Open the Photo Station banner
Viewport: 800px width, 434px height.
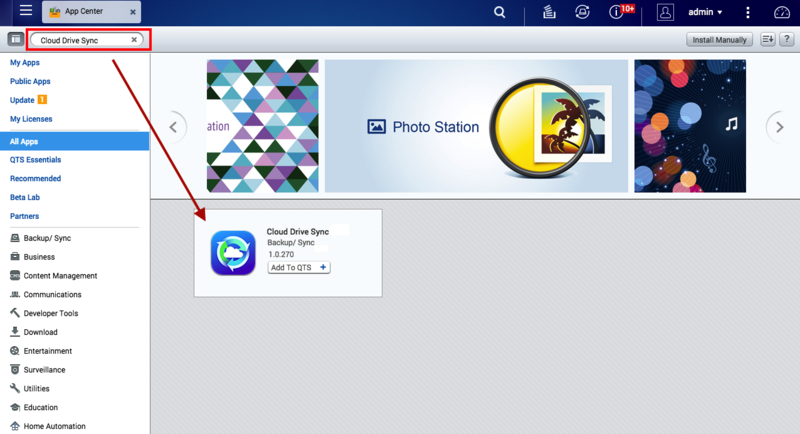tap(476, 126)
